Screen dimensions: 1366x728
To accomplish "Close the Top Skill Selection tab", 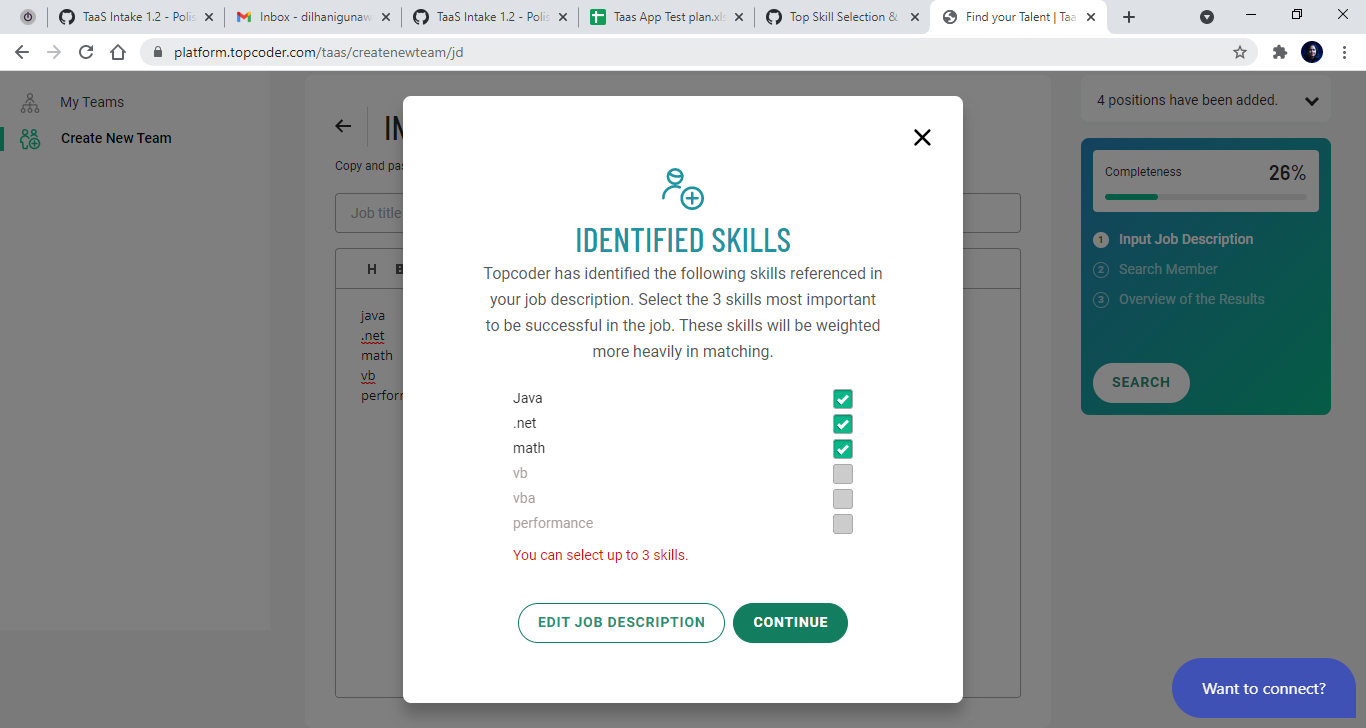I will 916,17.
